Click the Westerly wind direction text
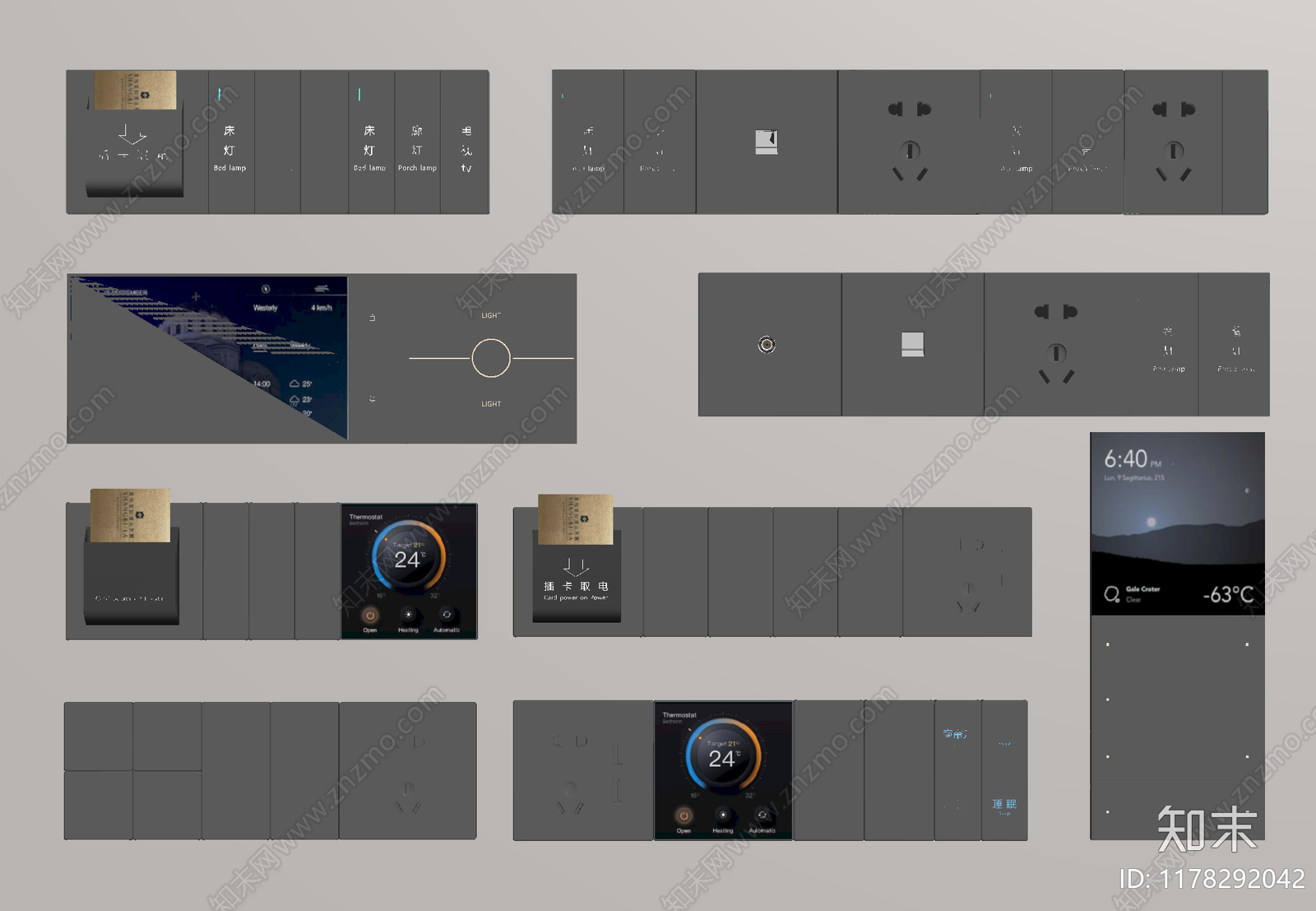The height and width of the screenshot is (911, 1316). tap(266, 308)
